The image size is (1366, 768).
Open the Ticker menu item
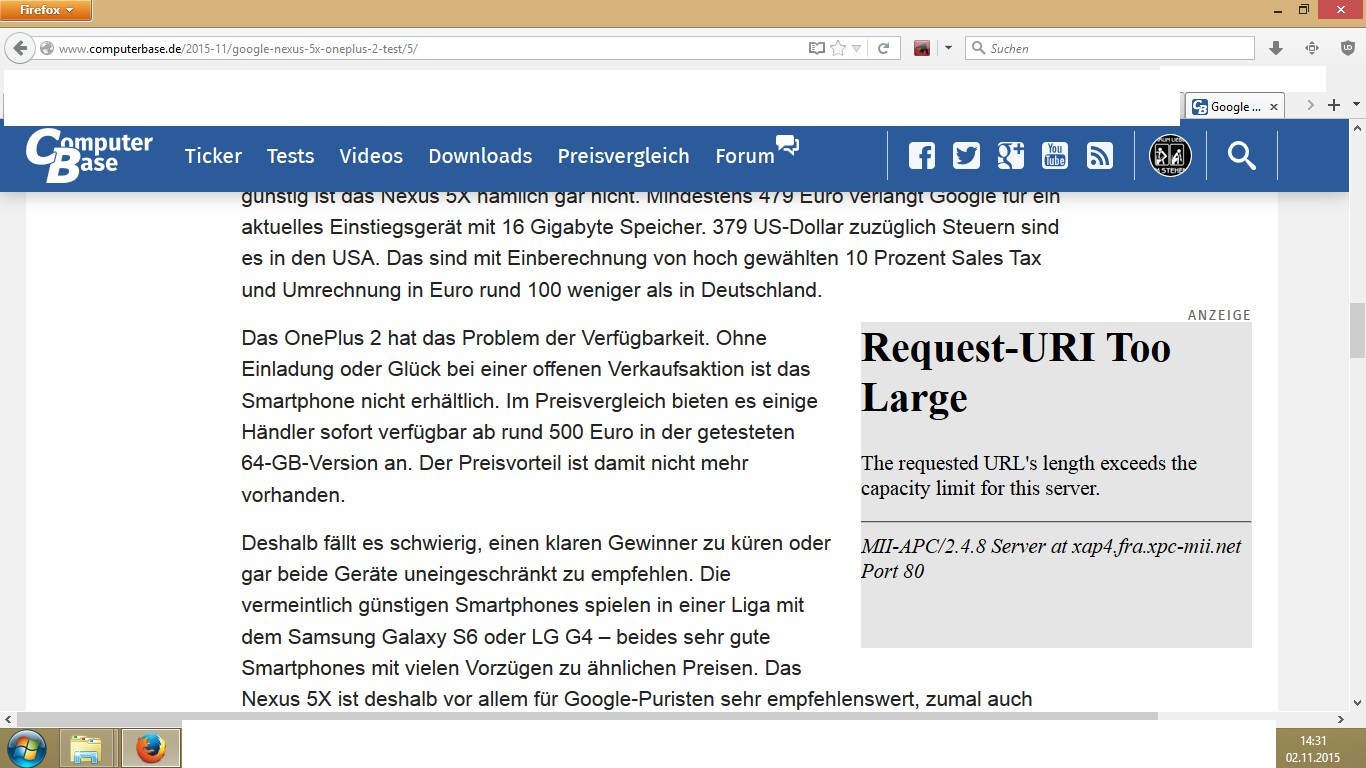click(213, 156)
